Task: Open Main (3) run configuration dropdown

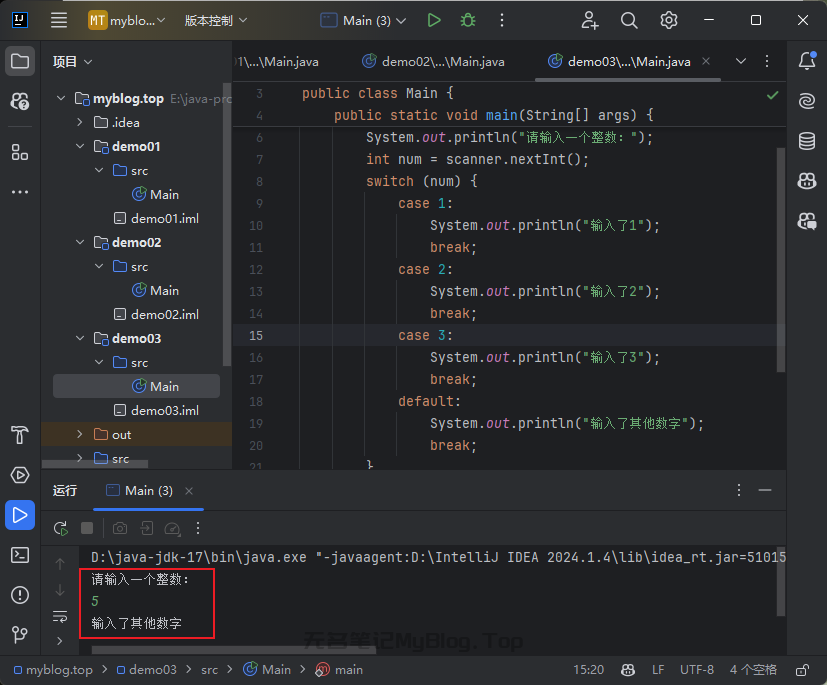Action: [363, 21]
